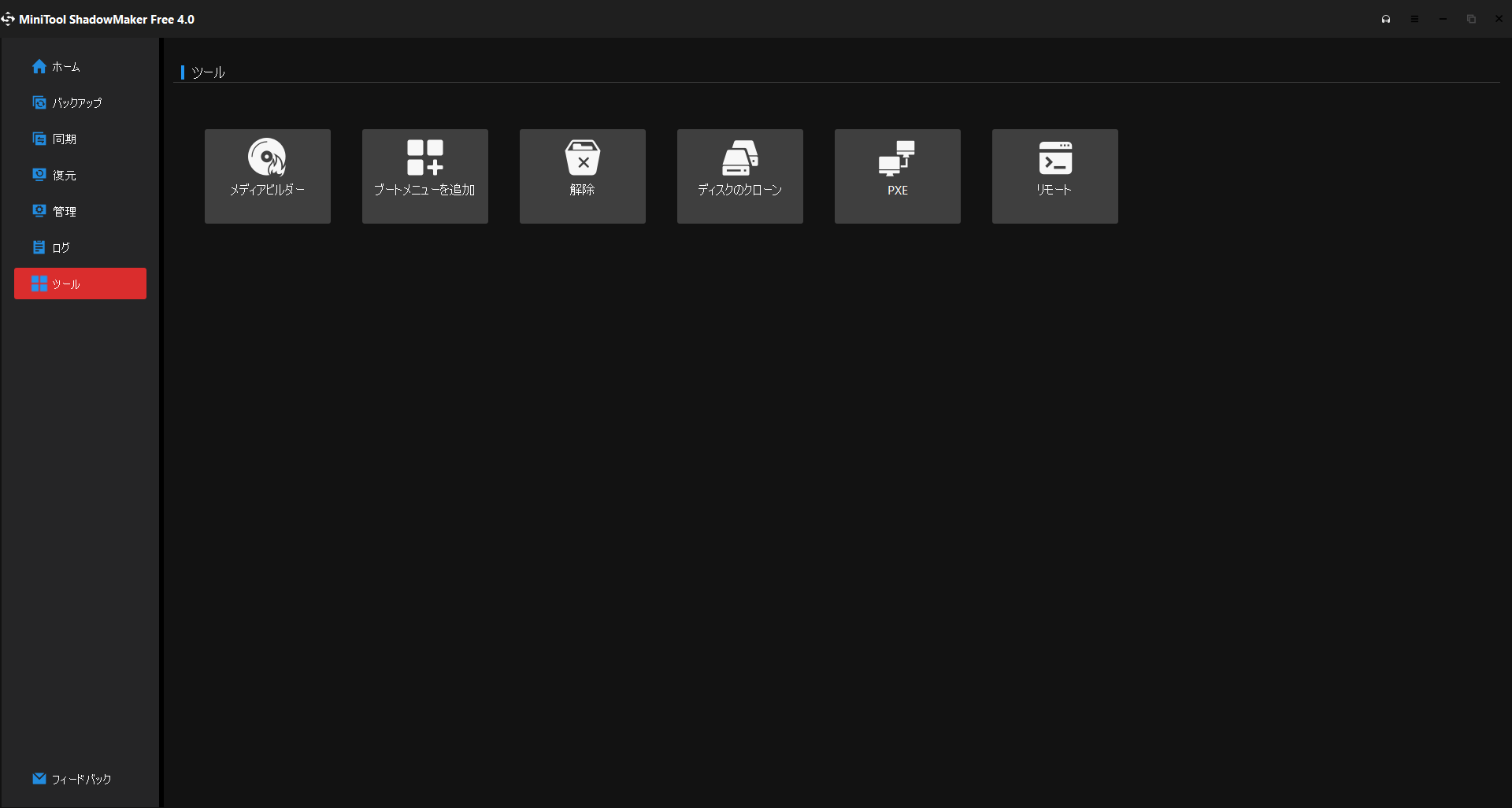Launch ディスクのクローン disk clone icon

740,158
